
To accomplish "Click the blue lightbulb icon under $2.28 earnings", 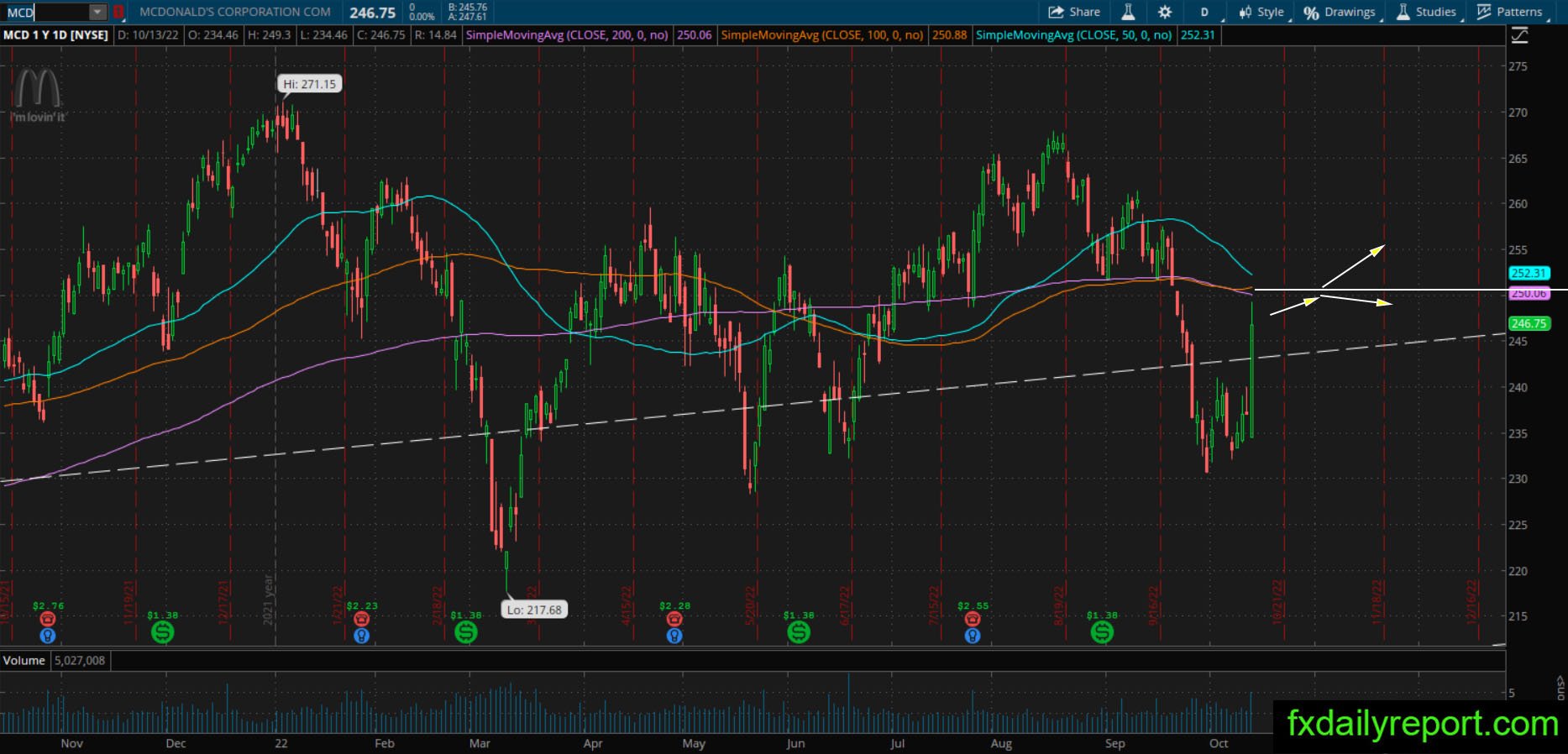I will (x=674, y=636).
